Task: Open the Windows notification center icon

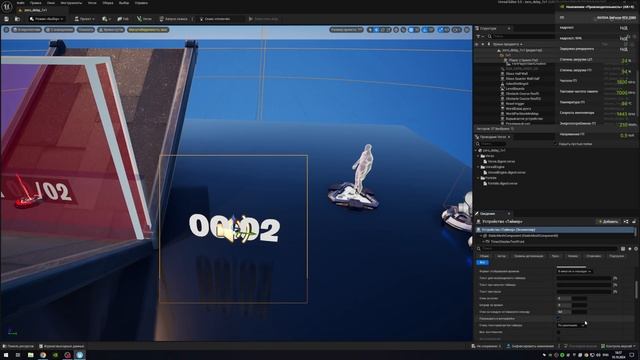Action: (633, 355)
